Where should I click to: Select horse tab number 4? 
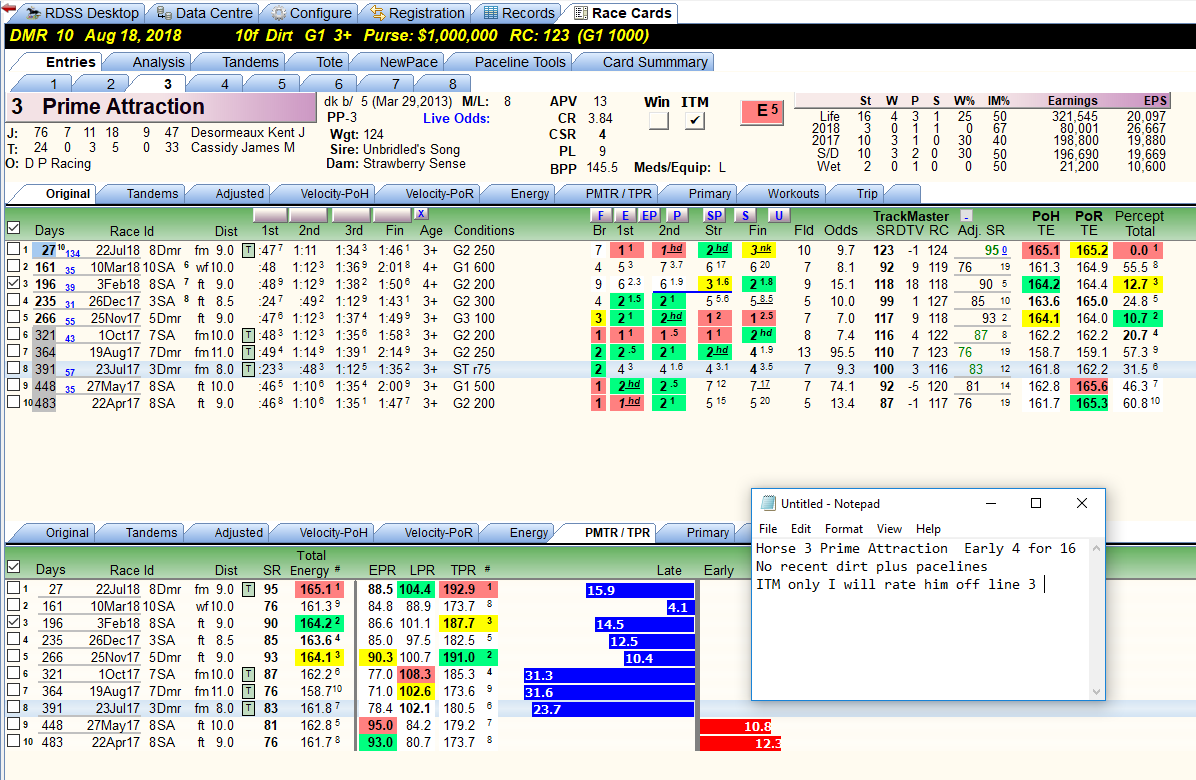pyautogui.click(x=224, y=84)
